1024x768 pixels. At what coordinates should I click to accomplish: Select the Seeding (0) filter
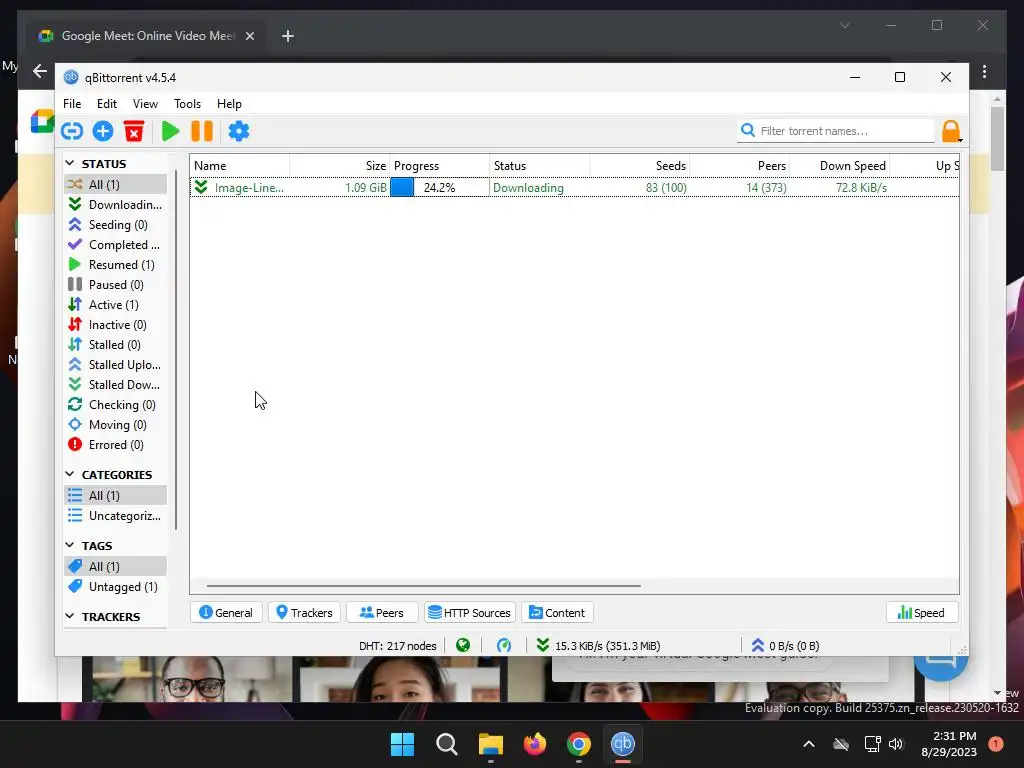pyautogui.click(x=116, y=225)
